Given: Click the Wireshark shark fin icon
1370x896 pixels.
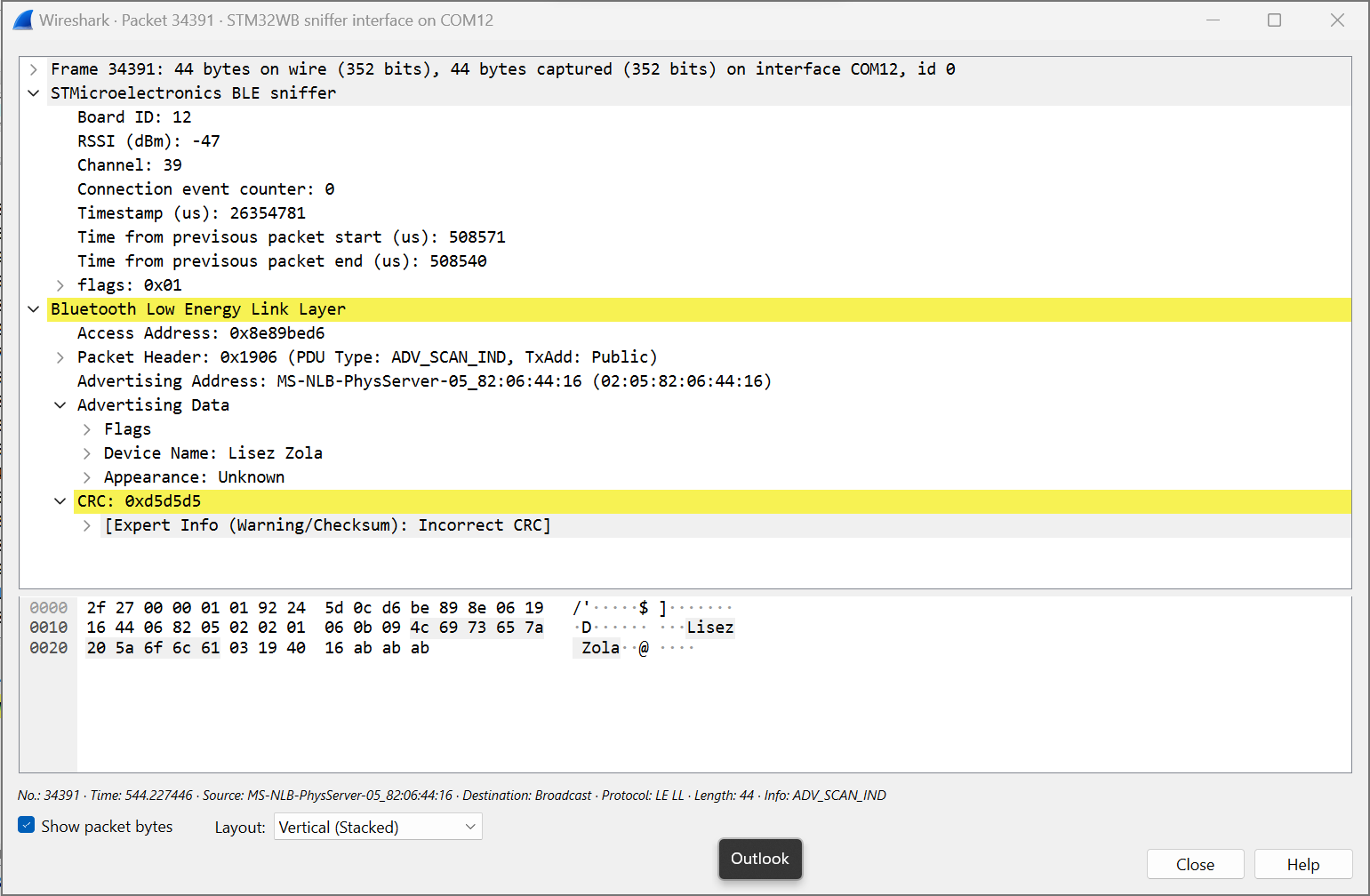Looking at the screenshot, I should pyautogui.click(x=23, y=20).
